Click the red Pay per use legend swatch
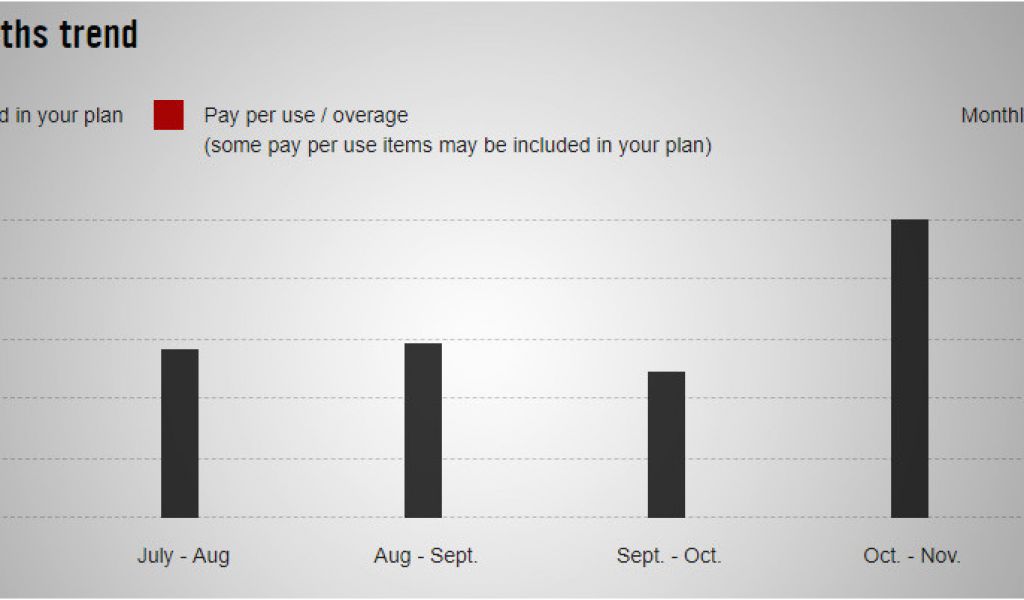 coord(168,115)
